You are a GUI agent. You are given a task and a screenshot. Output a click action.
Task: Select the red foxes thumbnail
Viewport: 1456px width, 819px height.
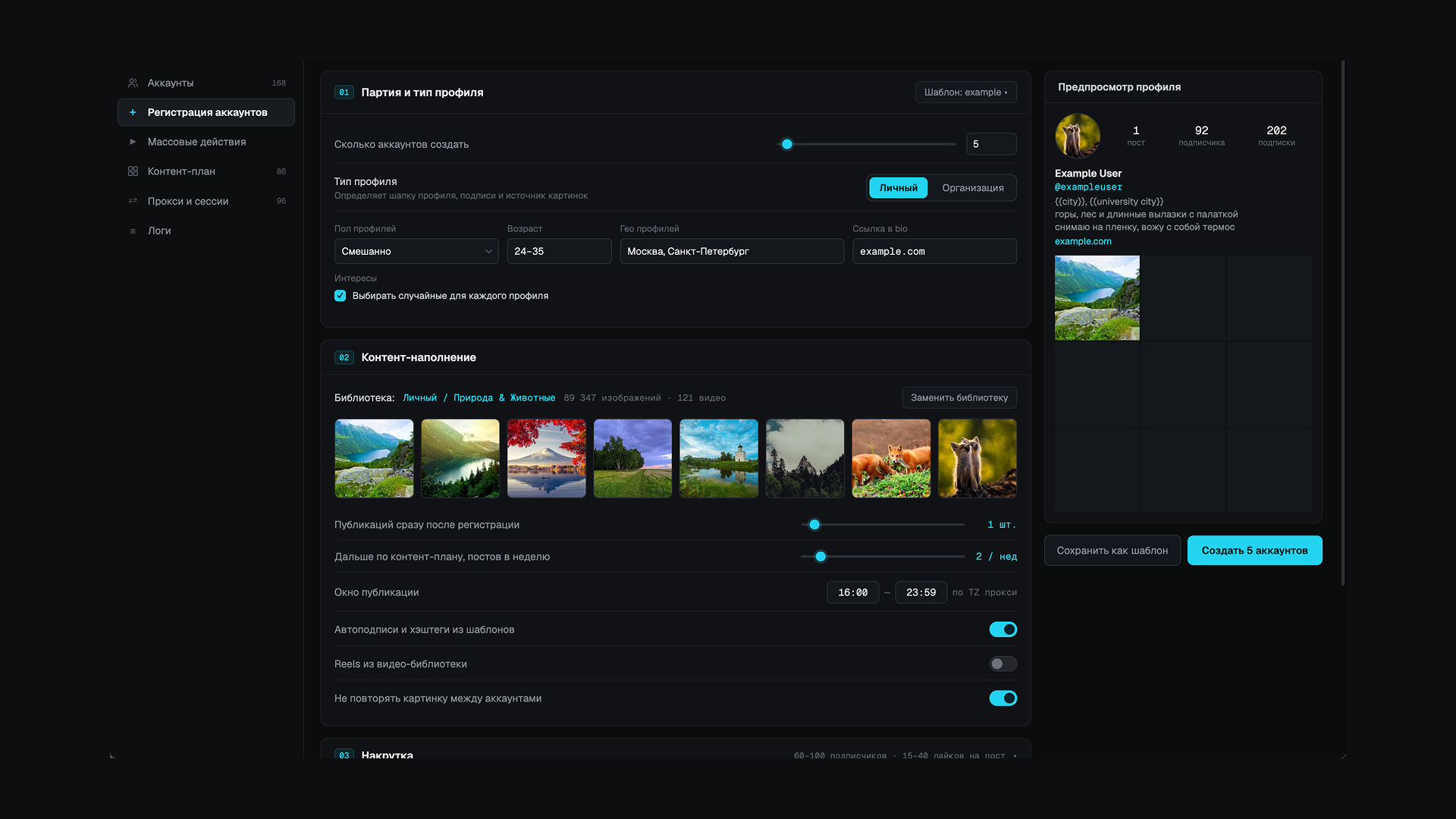point(891,458)
